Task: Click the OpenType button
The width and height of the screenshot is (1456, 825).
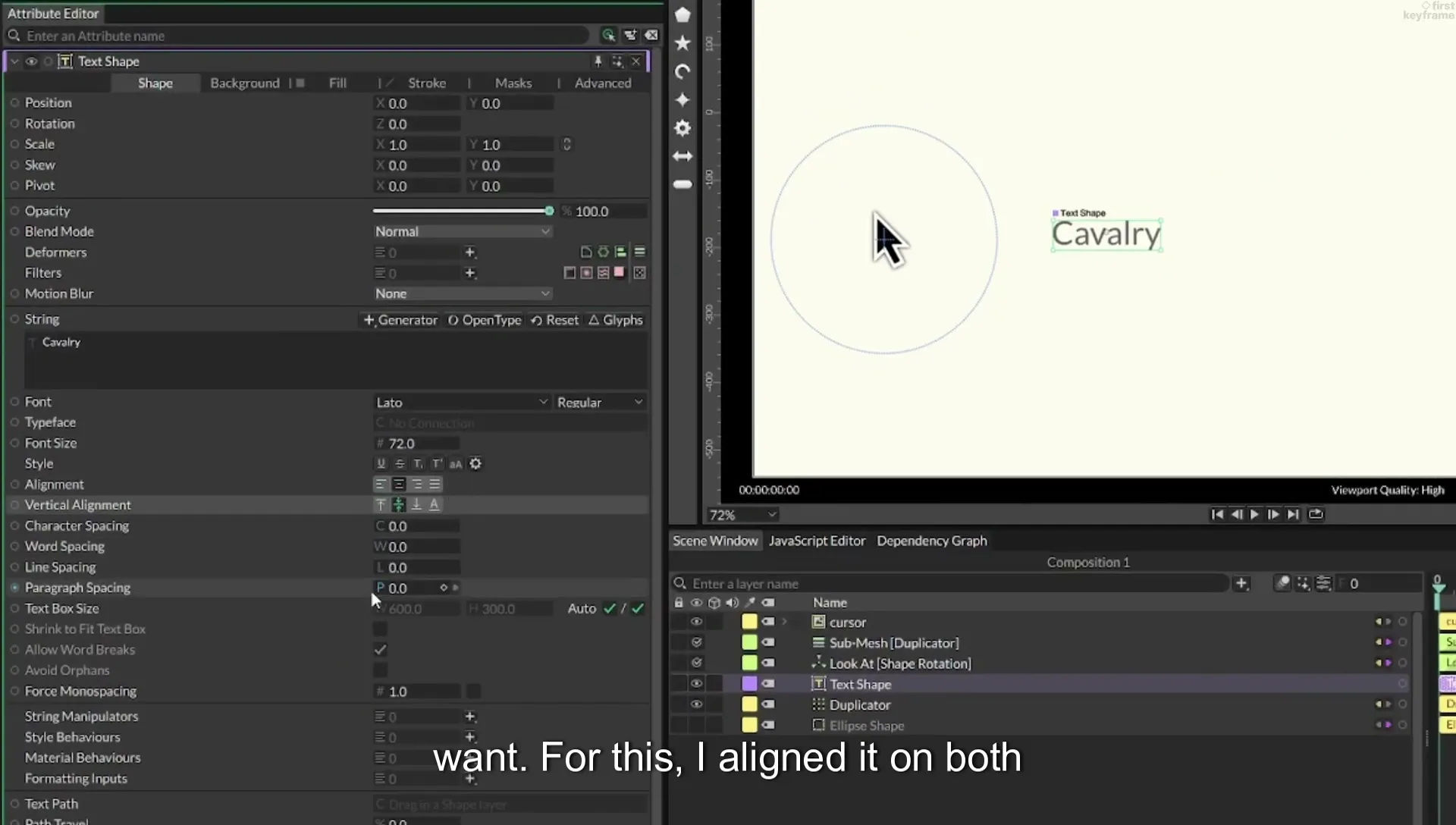Action: point(485,320)
